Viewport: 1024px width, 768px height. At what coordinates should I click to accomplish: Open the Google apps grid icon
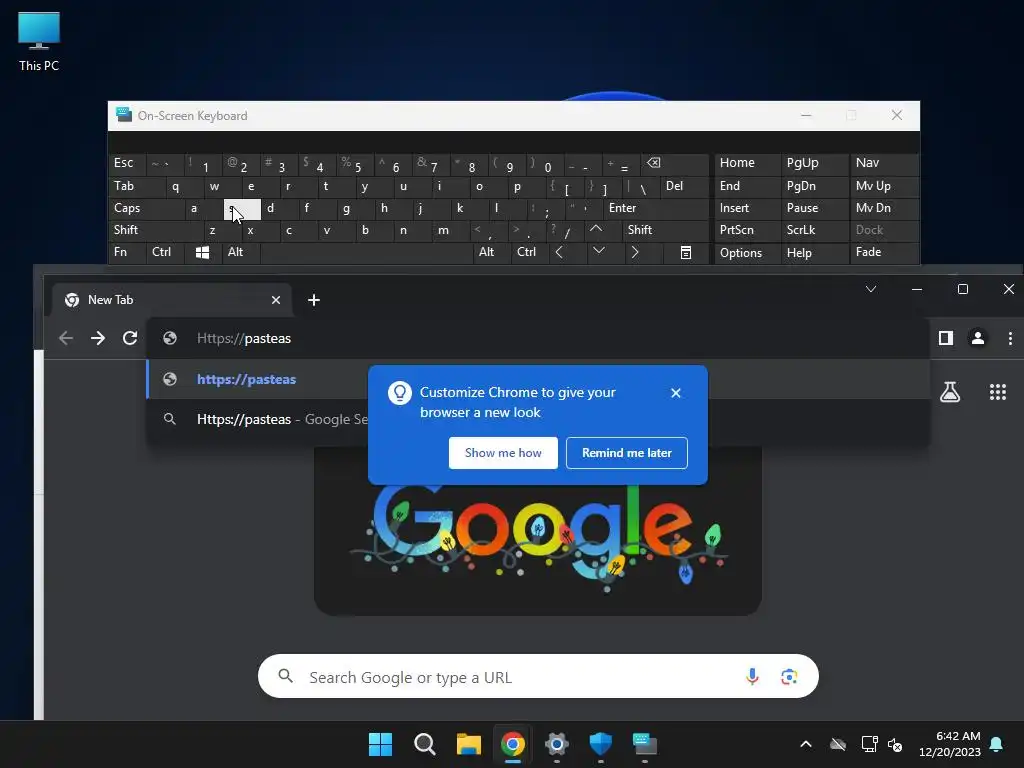997,392
